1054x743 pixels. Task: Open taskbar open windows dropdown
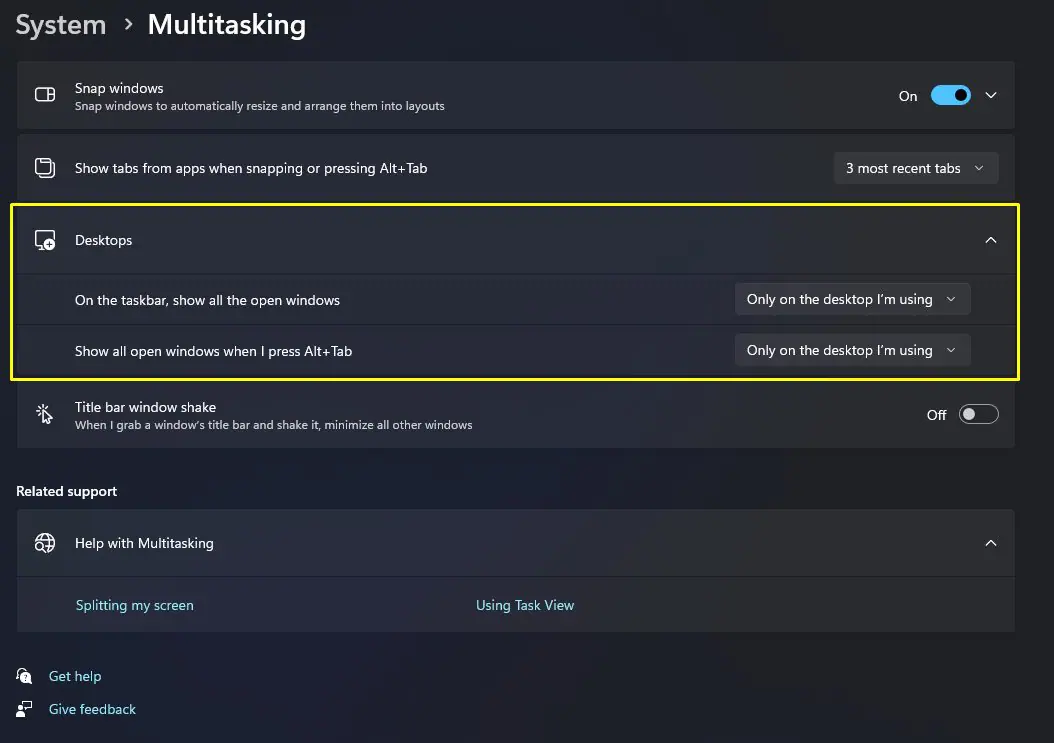852,299
